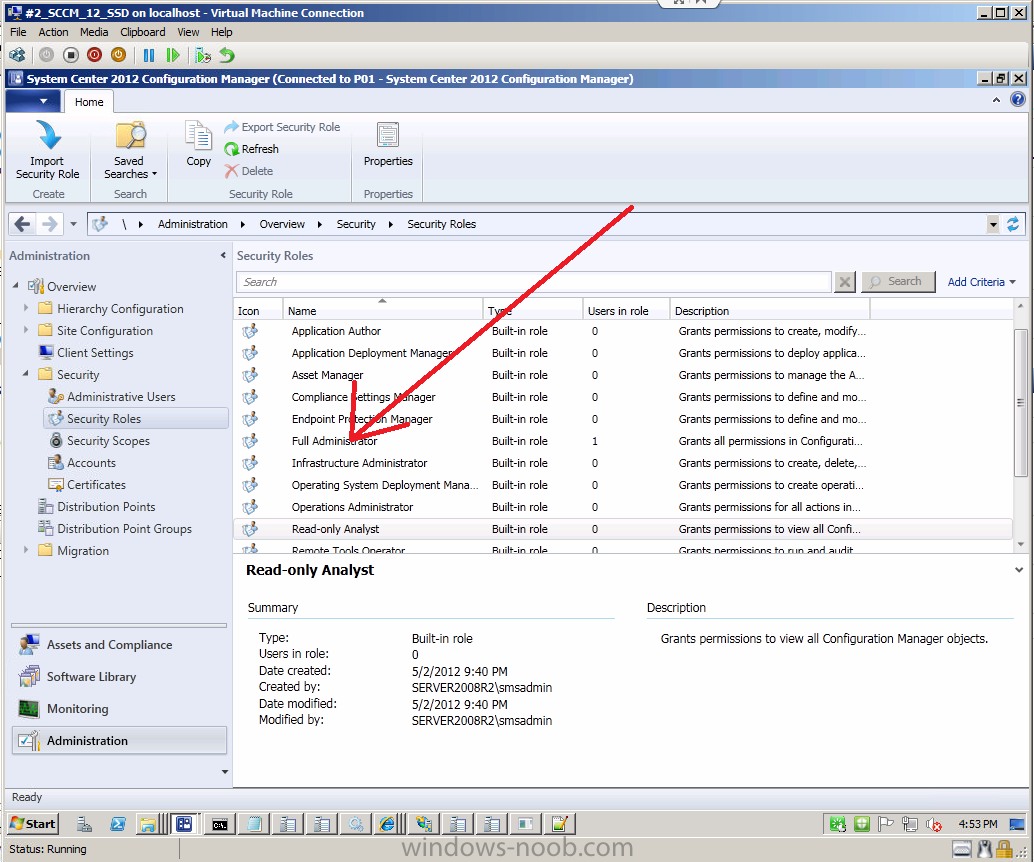Open the Monitoring workspace
This screenshot has height=862, width=1034.
coord(119,709)
